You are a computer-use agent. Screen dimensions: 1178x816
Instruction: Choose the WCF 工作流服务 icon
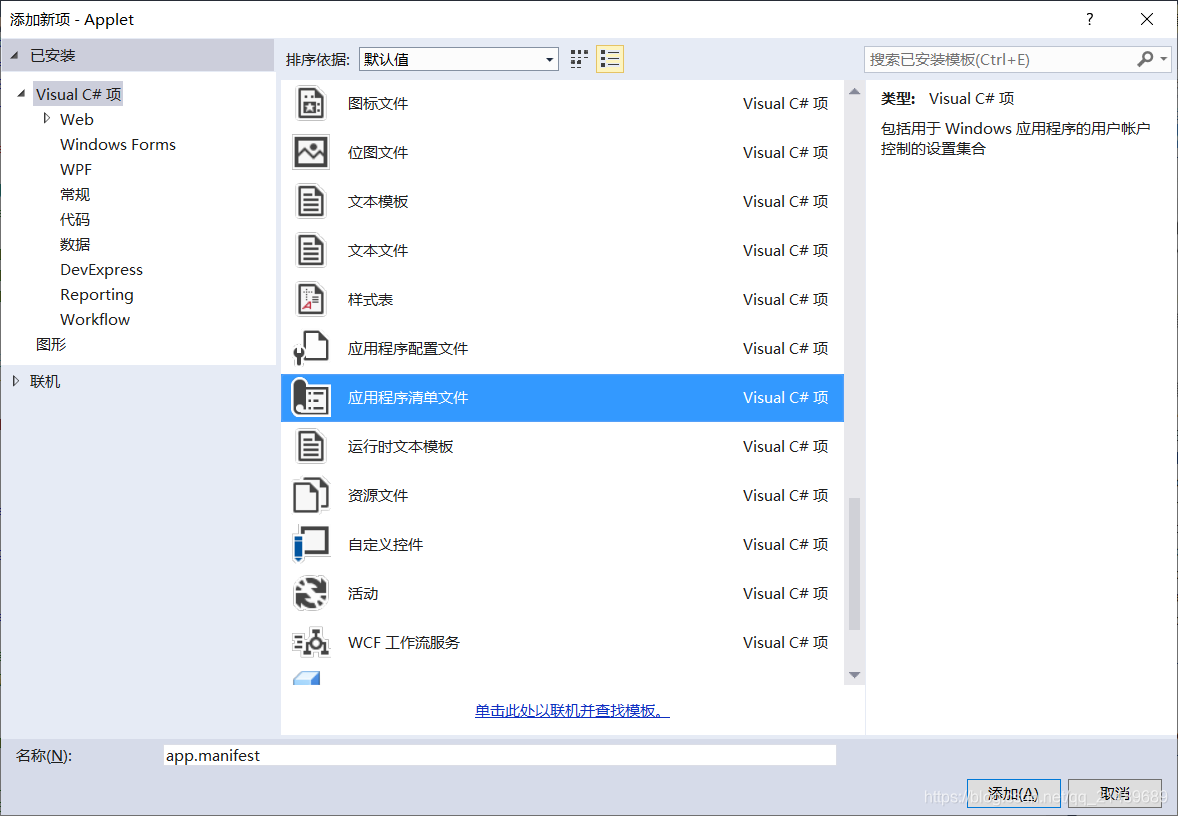(310, 642)
